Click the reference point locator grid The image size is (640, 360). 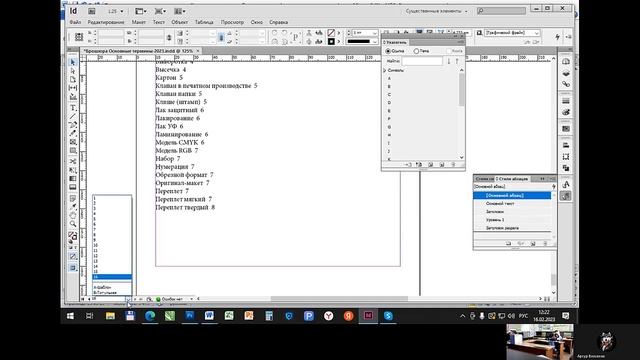[x=79, y=37]
